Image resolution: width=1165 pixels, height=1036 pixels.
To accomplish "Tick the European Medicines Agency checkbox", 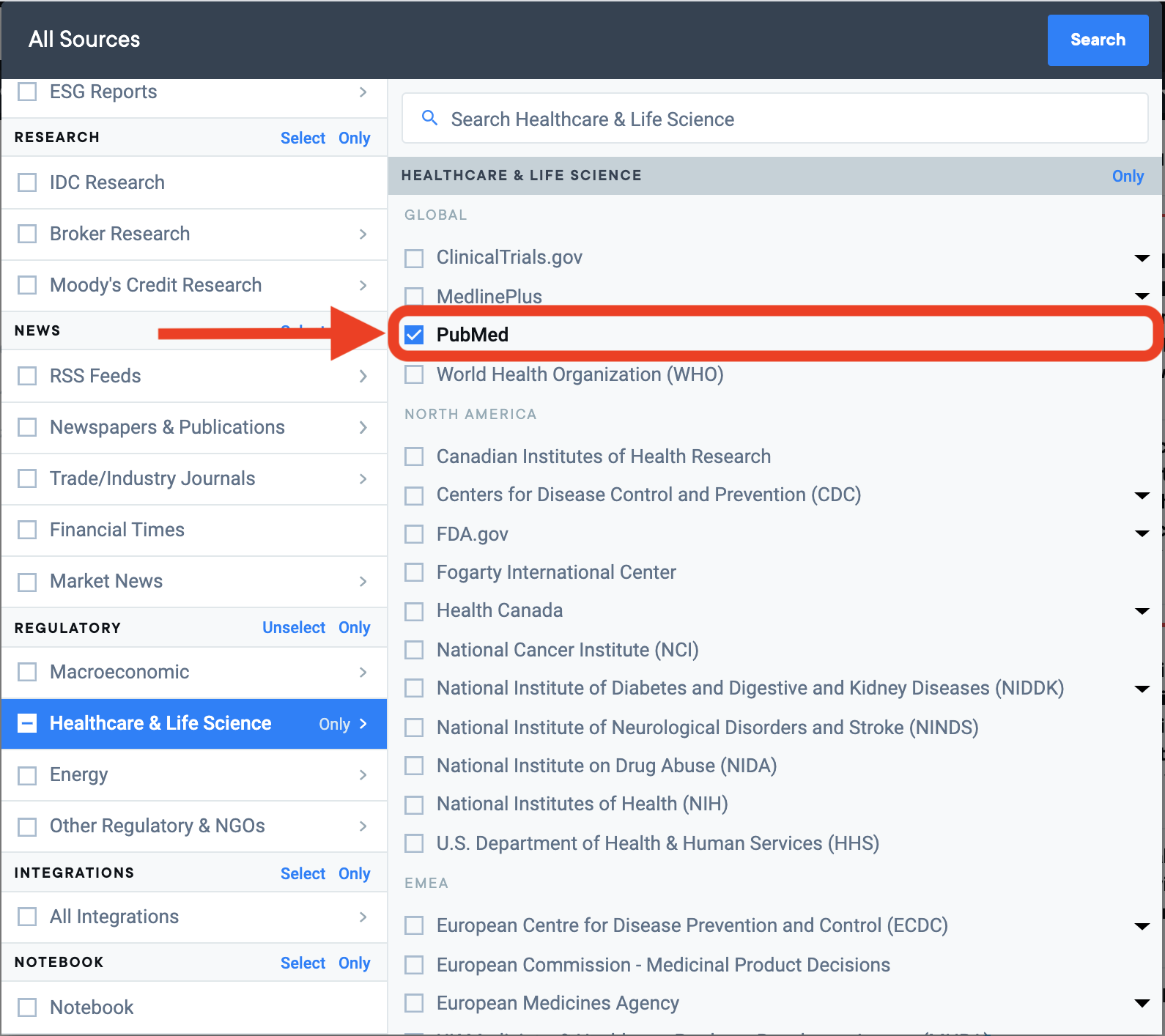I will click(414, 1003).
